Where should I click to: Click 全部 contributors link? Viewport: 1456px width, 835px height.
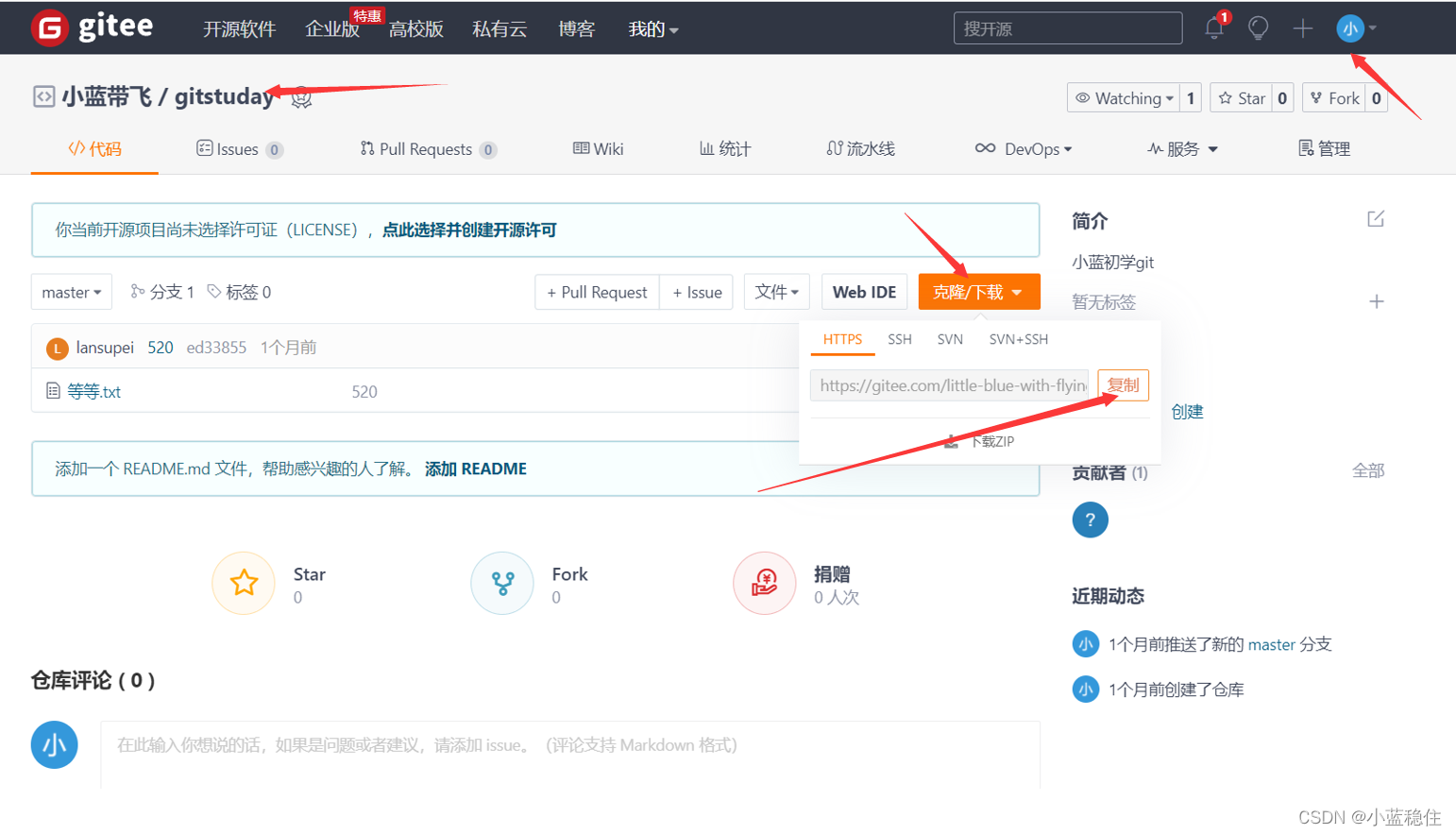pos(1368,470)
